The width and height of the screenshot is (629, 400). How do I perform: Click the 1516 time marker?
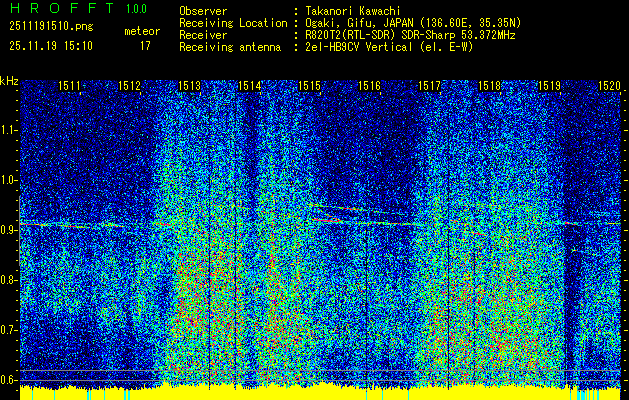(x=369, y=86)
